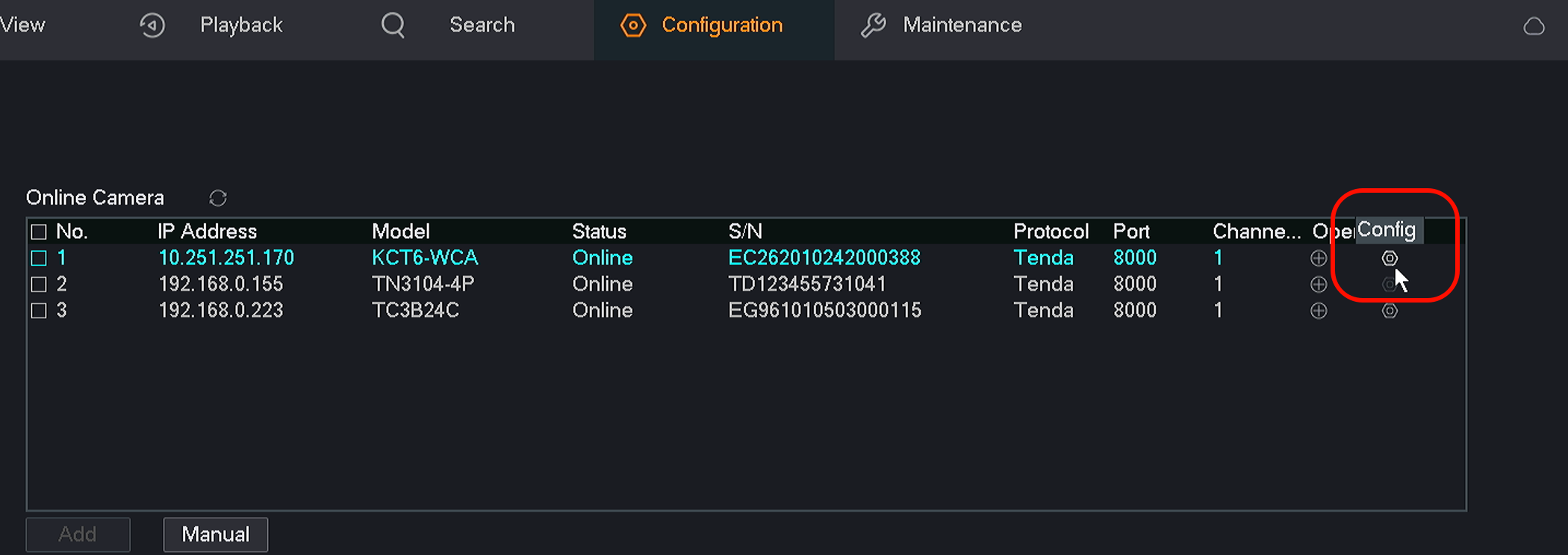Click add icon for camera 10.251.251.170

[1319, 258]
